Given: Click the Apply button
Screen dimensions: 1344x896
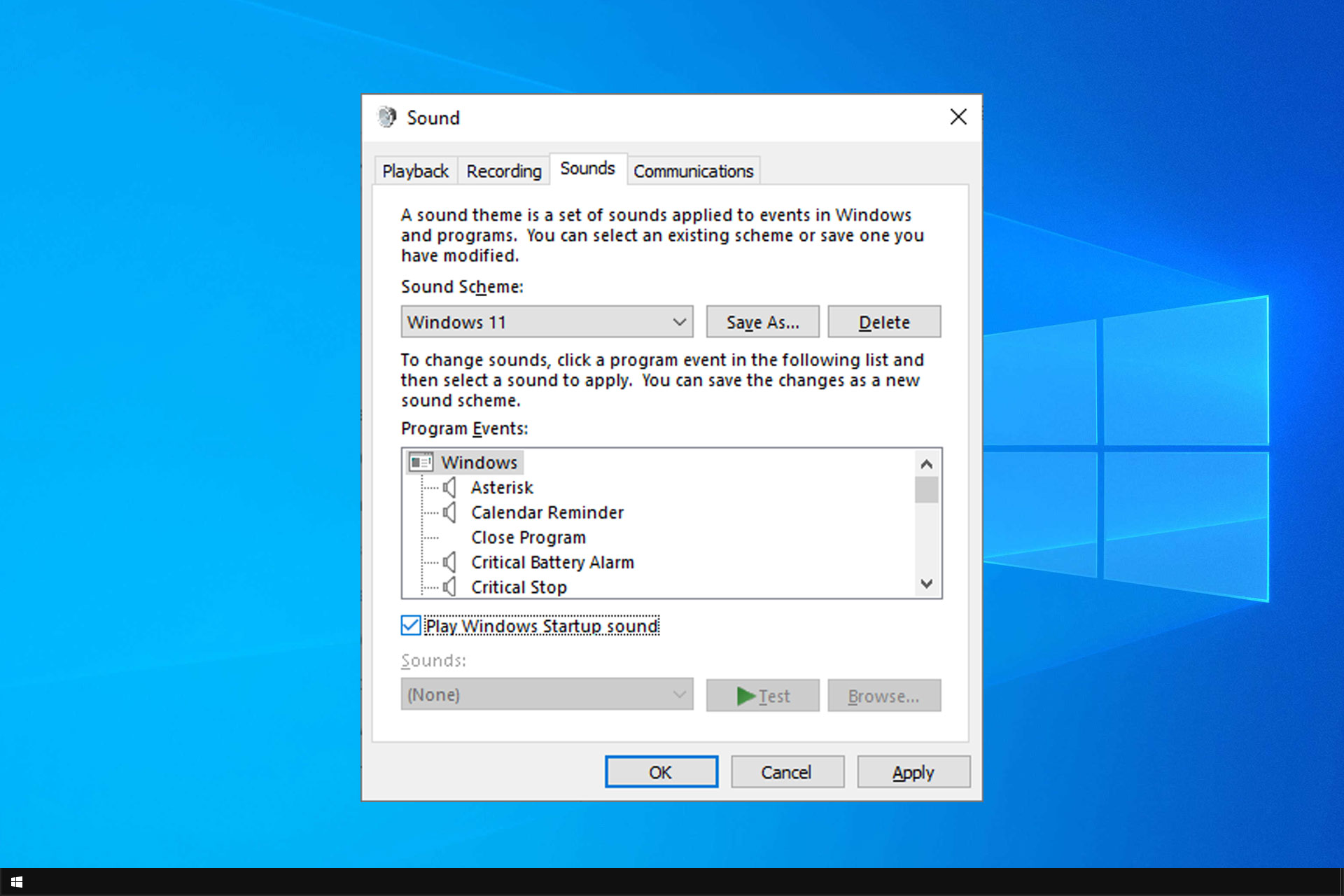Looking at the screenshot, I should click(913, 772).
